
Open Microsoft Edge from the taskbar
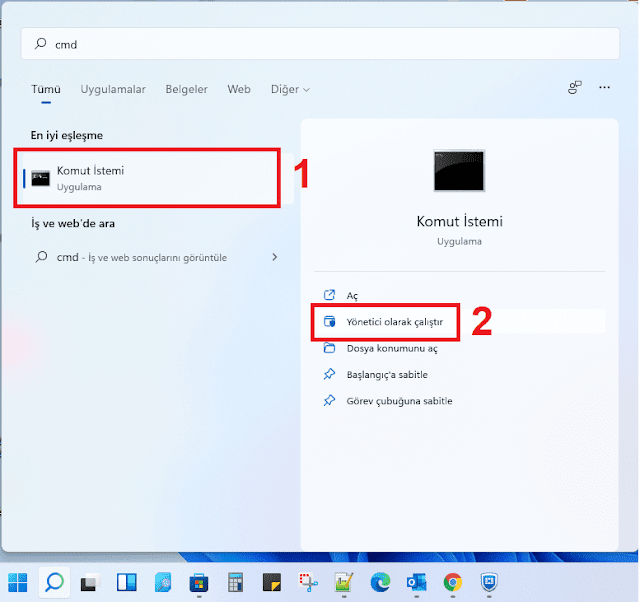point(380,582)
